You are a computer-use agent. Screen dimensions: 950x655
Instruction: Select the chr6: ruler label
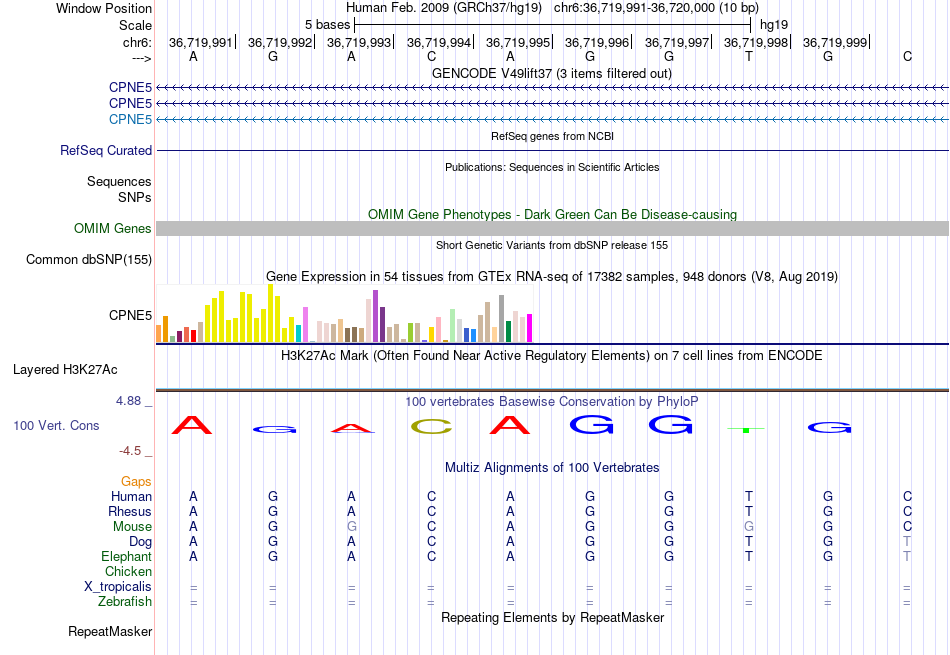138,42
